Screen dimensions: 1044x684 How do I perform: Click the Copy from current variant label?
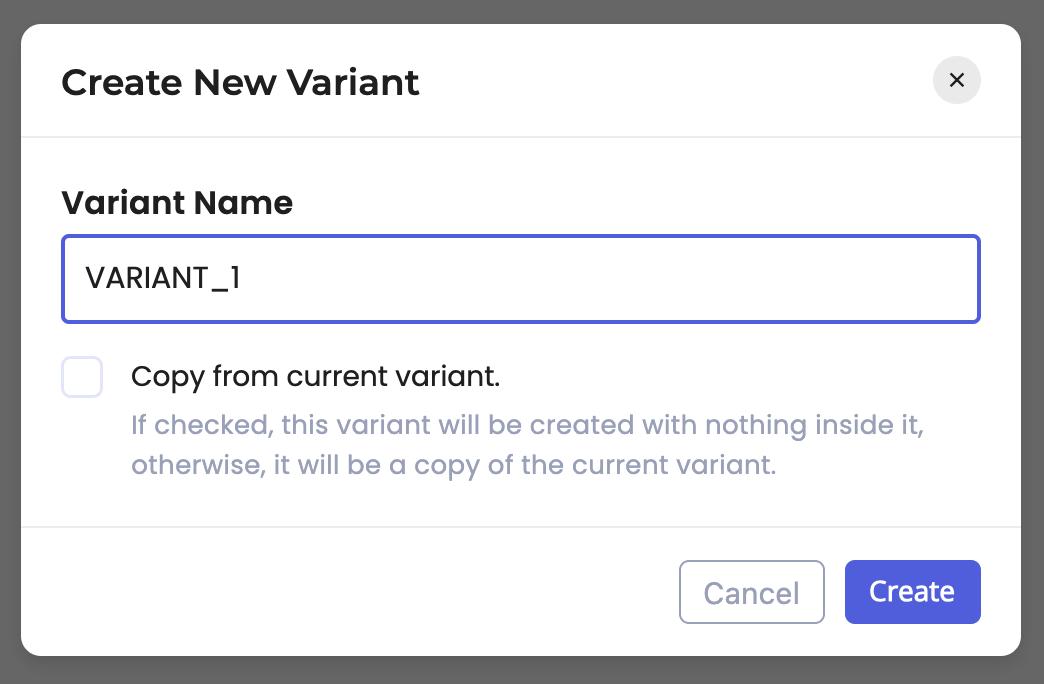click(315, 377)
